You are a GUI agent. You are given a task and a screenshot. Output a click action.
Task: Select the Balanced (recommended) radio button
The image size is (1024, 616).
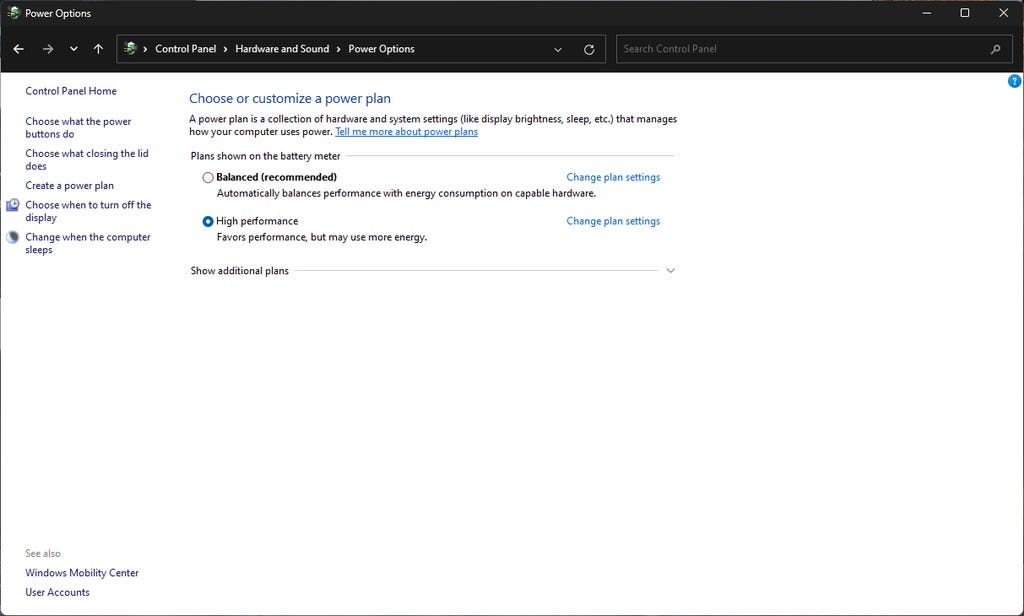tap(208, 178)
